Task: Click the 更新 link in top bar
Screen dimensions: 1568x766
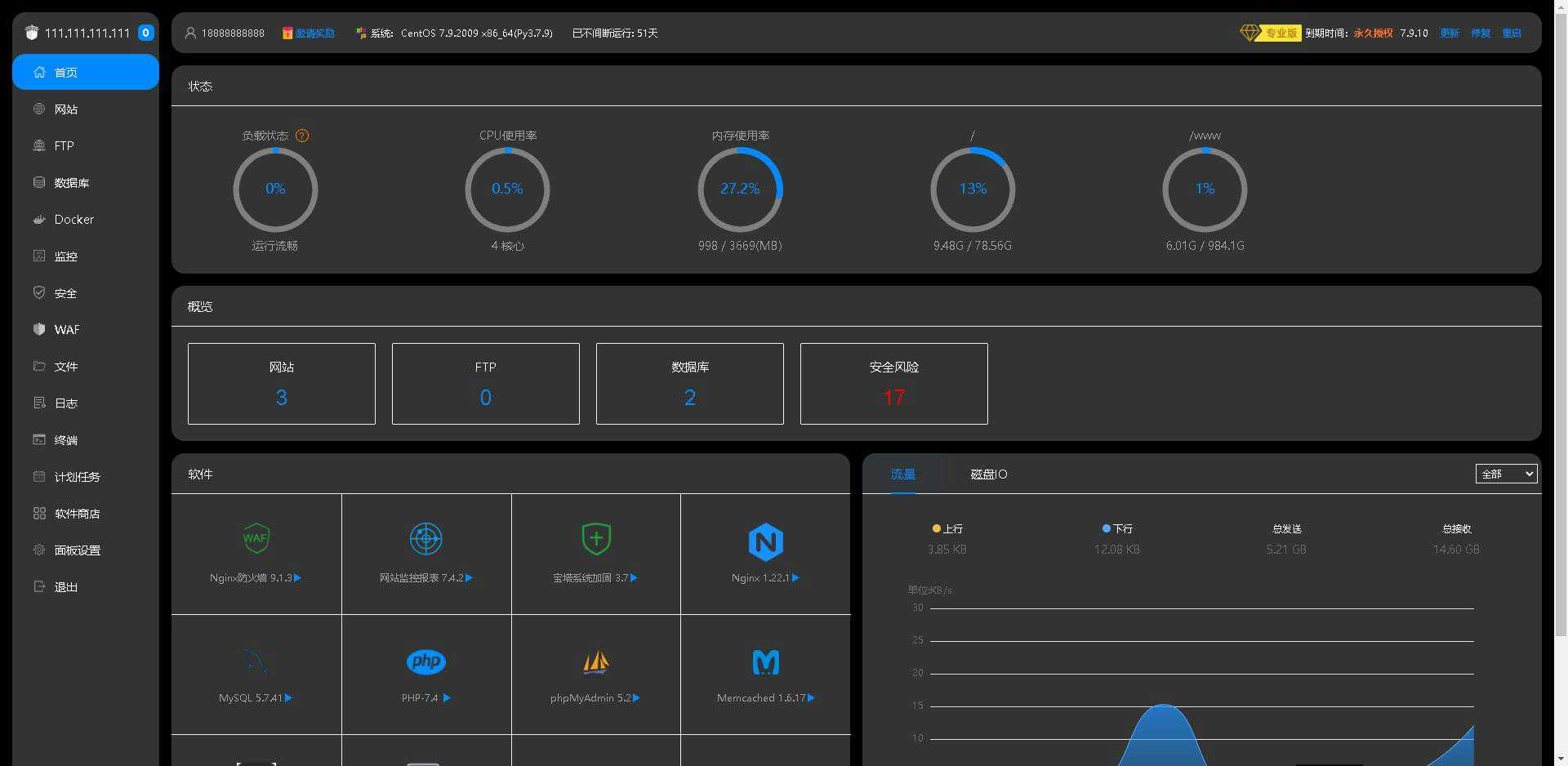Action: pos(1450,33)
